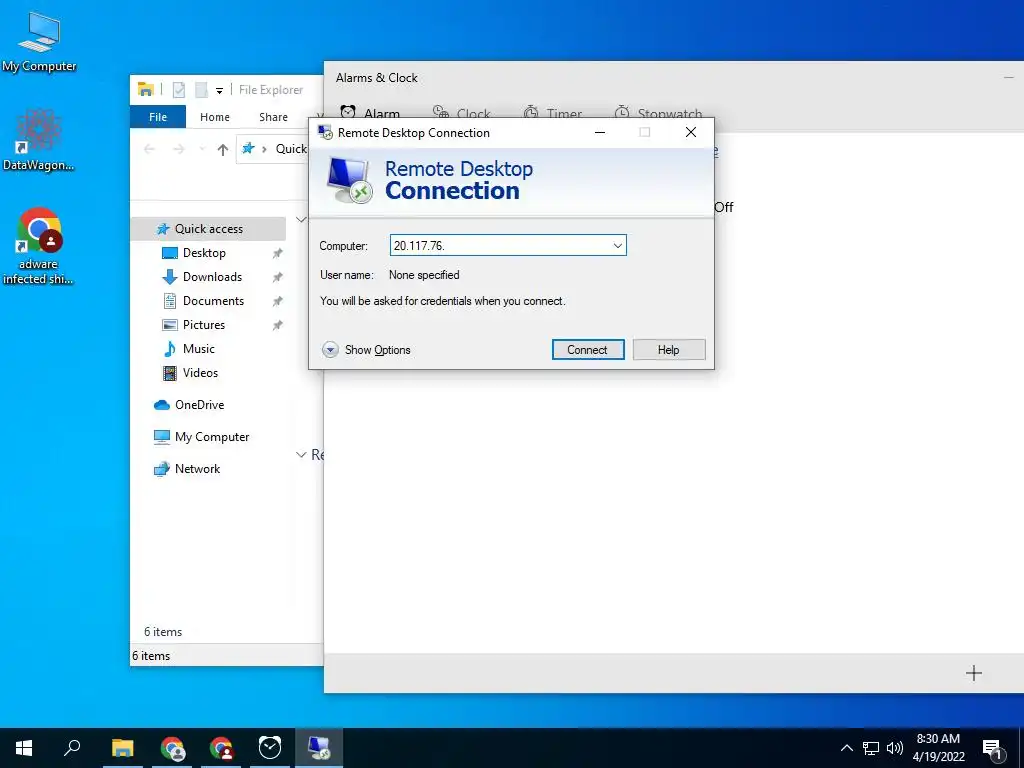Select Downloads in navigation pane
1024x768 pixels.
coord(212,277)
